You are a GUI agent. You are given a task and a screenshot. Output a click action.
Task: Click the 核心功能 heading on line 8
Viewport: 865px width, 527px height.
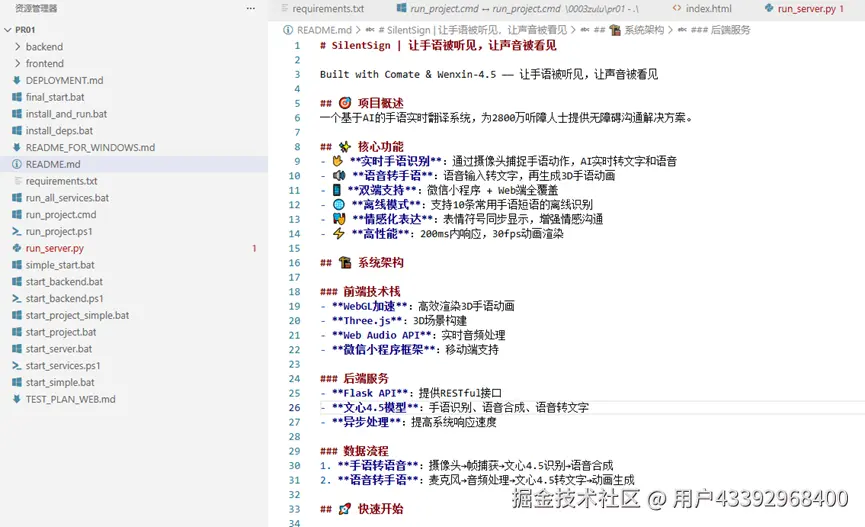pyautogui.click(x=381, y=147)
